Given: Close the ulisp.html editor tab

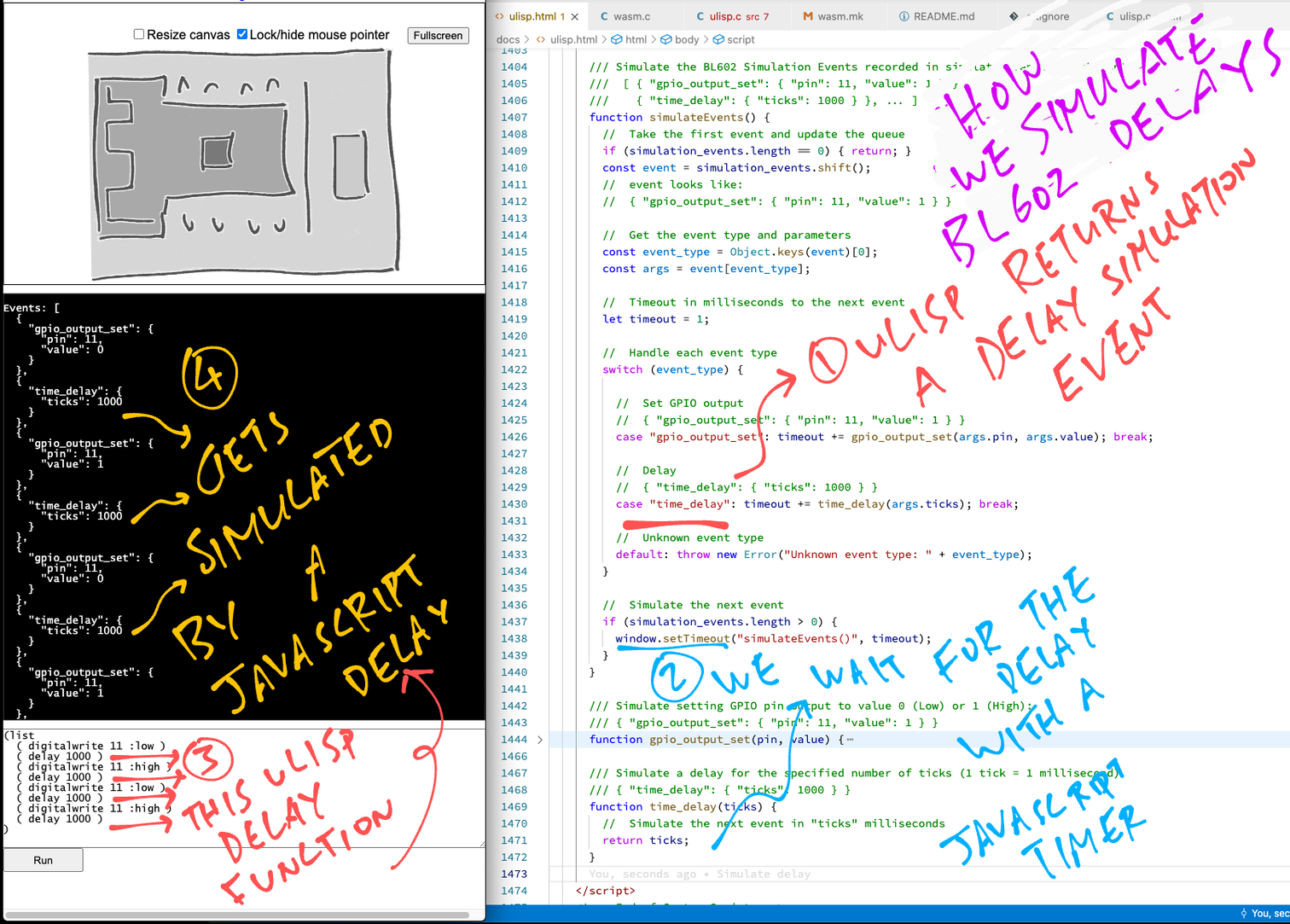Looking at the screenshot, I should click(x=575, y=16).
